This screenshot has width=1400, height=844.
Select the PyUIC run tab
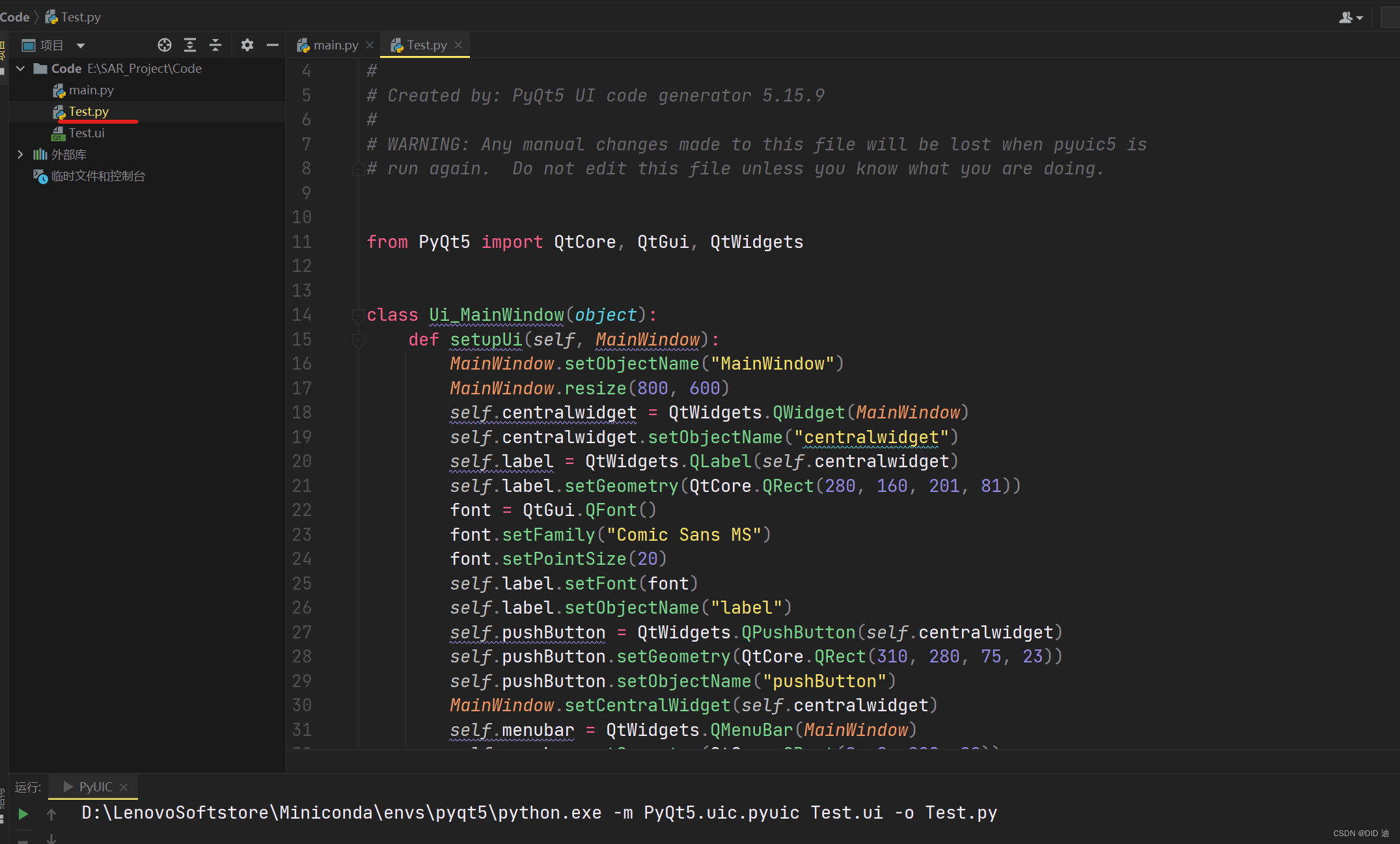[95, 787]
